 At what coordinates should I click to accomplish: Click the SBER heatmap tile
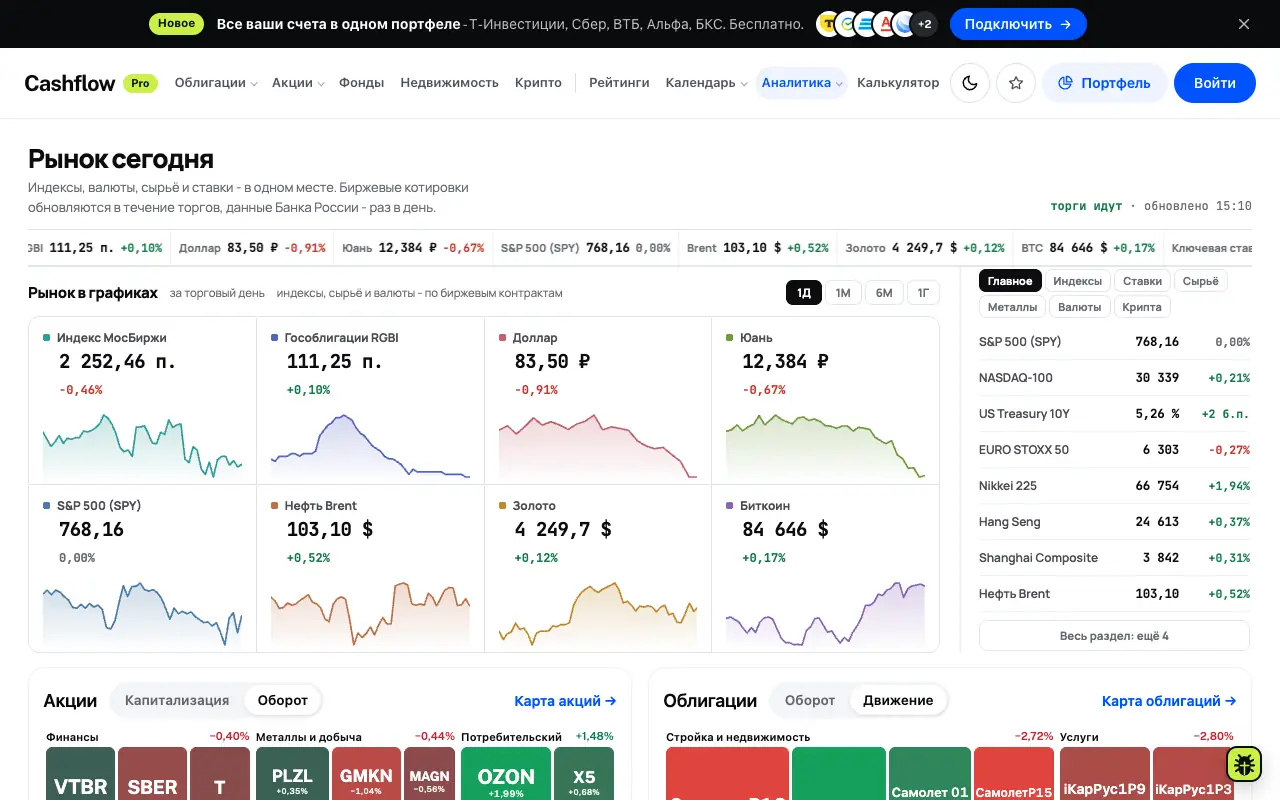(x=152, y=774)
